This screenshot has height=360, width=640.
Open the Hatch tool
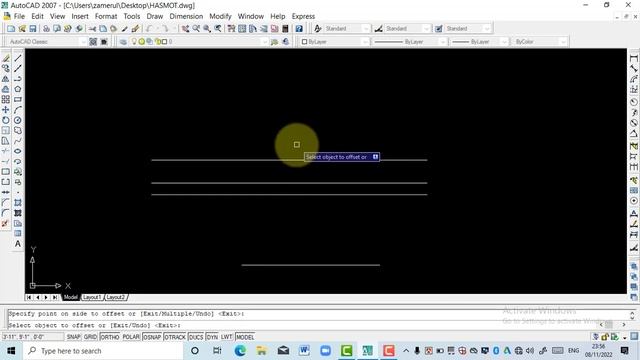click(18, 203)
